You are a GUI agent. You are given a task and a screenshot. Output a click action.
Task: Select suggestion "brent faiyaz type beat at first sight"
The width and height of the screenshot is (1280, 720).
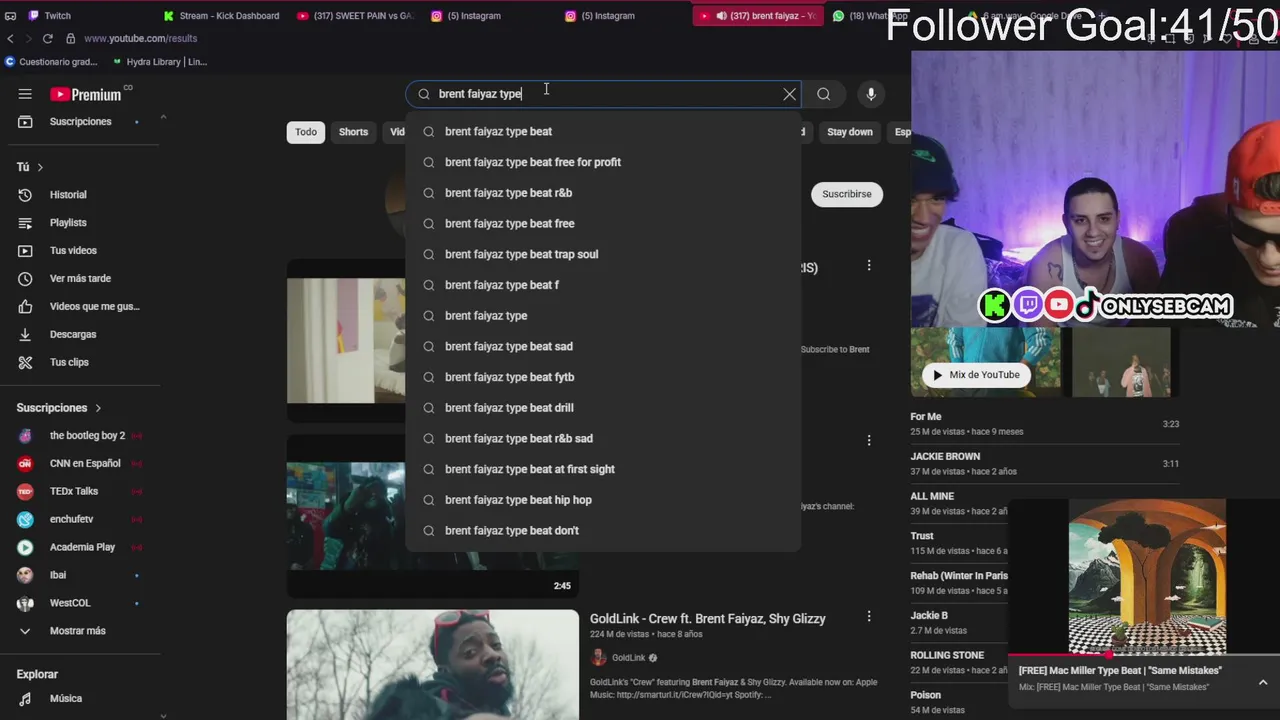[603, 469]
